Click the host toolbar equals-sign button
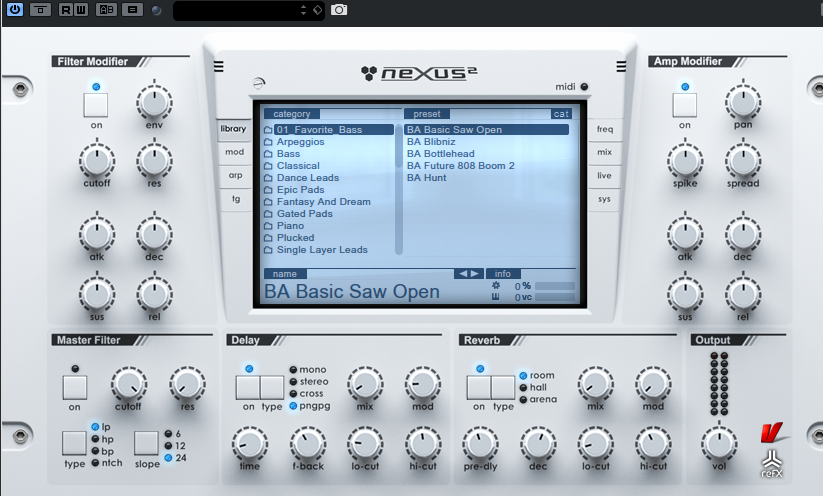The height and width of the screenshot is (496, 823). click(132, 9)
